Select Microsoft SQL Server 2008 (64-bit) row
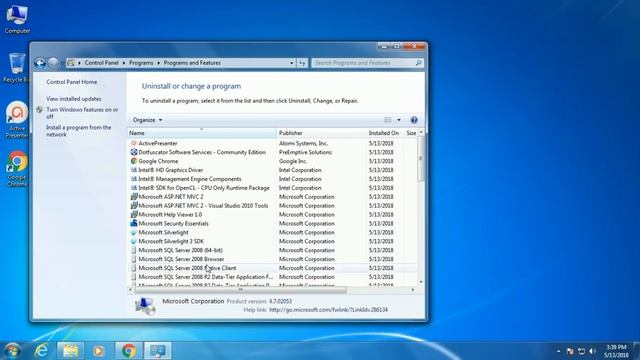The height and width of the screenshot is (360, 640). (x=272, y=250)
